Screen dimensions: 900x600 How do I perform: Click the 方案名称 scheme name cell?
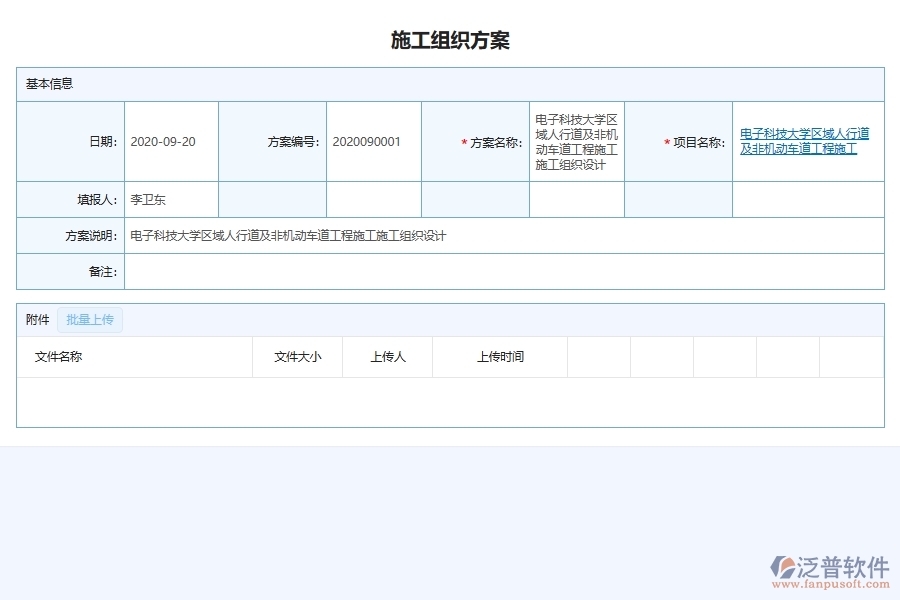(x=575, y=141)
